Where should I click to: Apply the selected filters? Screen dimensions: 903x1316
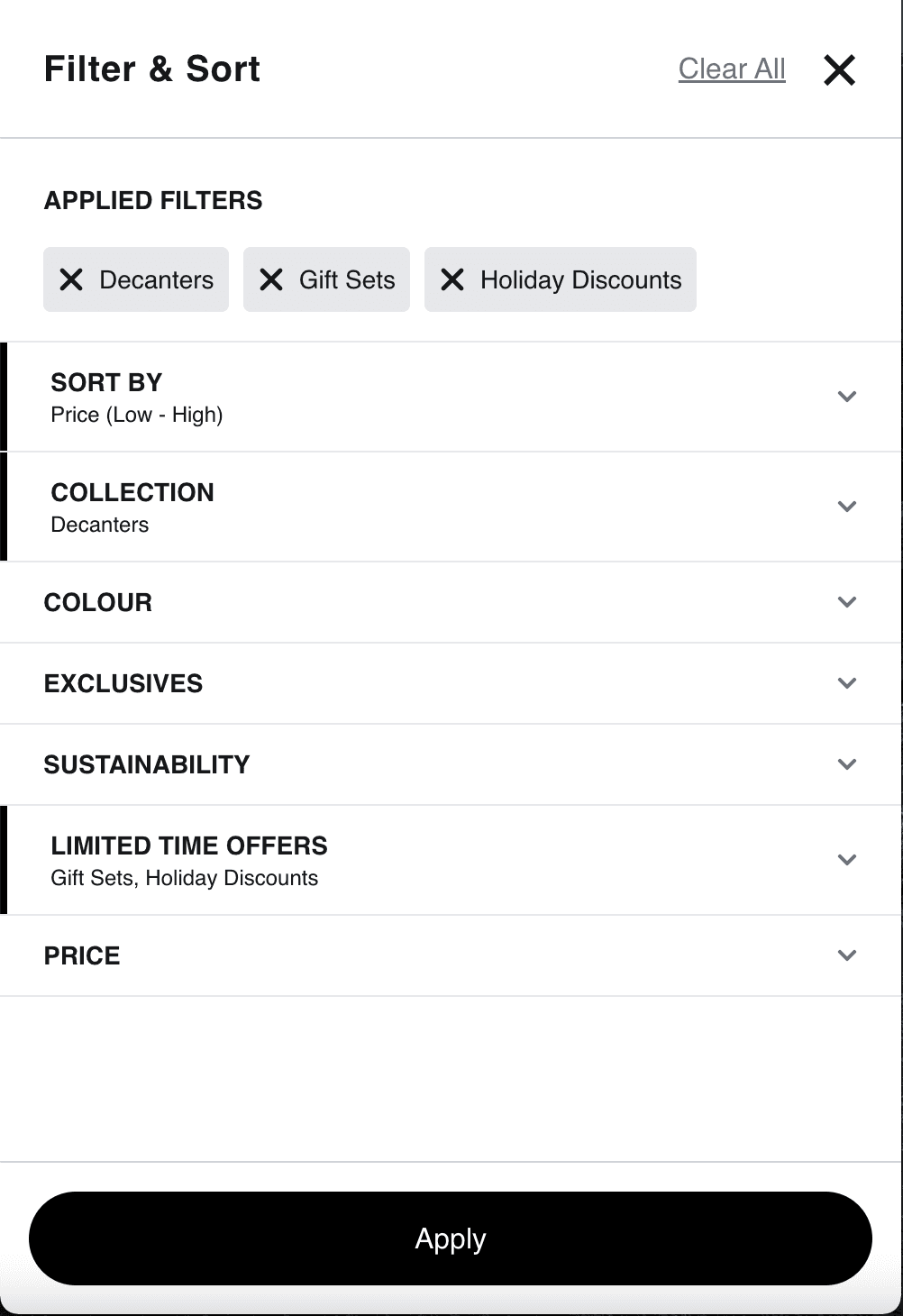click(451, 1238)
